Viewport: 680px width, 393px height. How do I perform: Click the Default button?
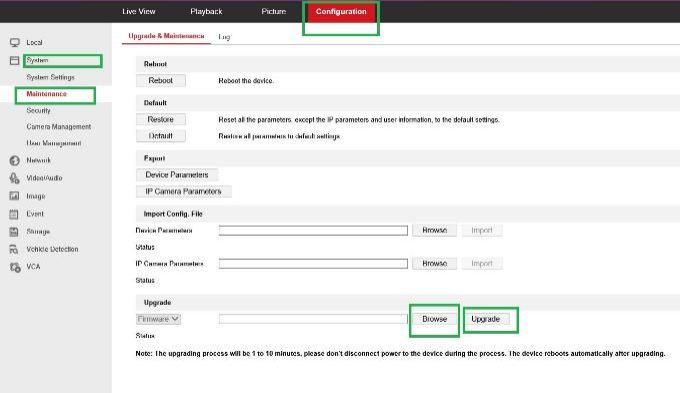click(x=160, y=136)
